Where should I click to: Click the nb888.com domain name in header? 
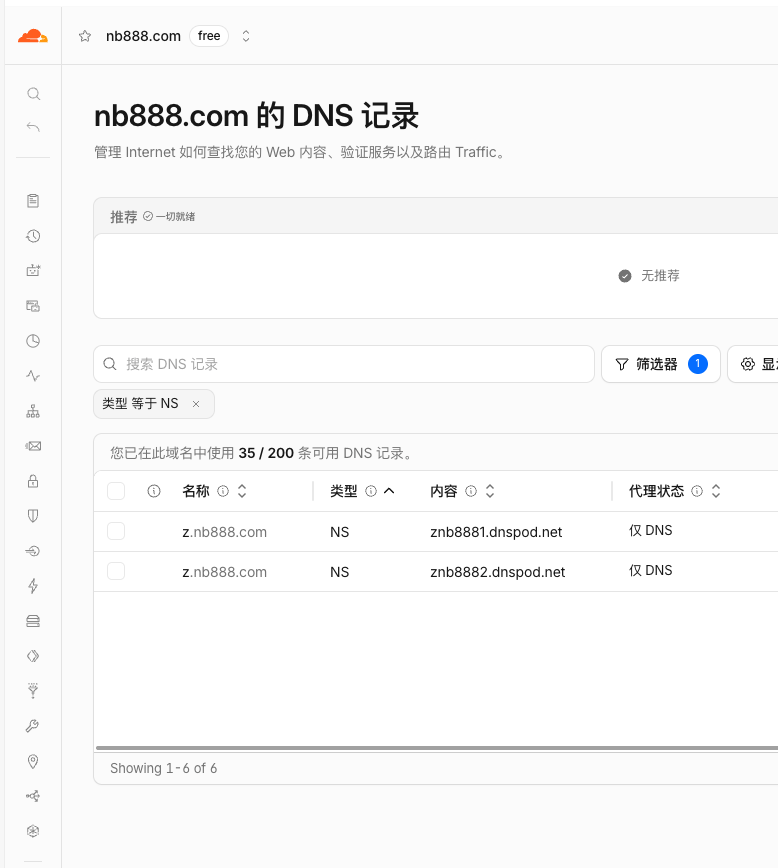[143, 37]
